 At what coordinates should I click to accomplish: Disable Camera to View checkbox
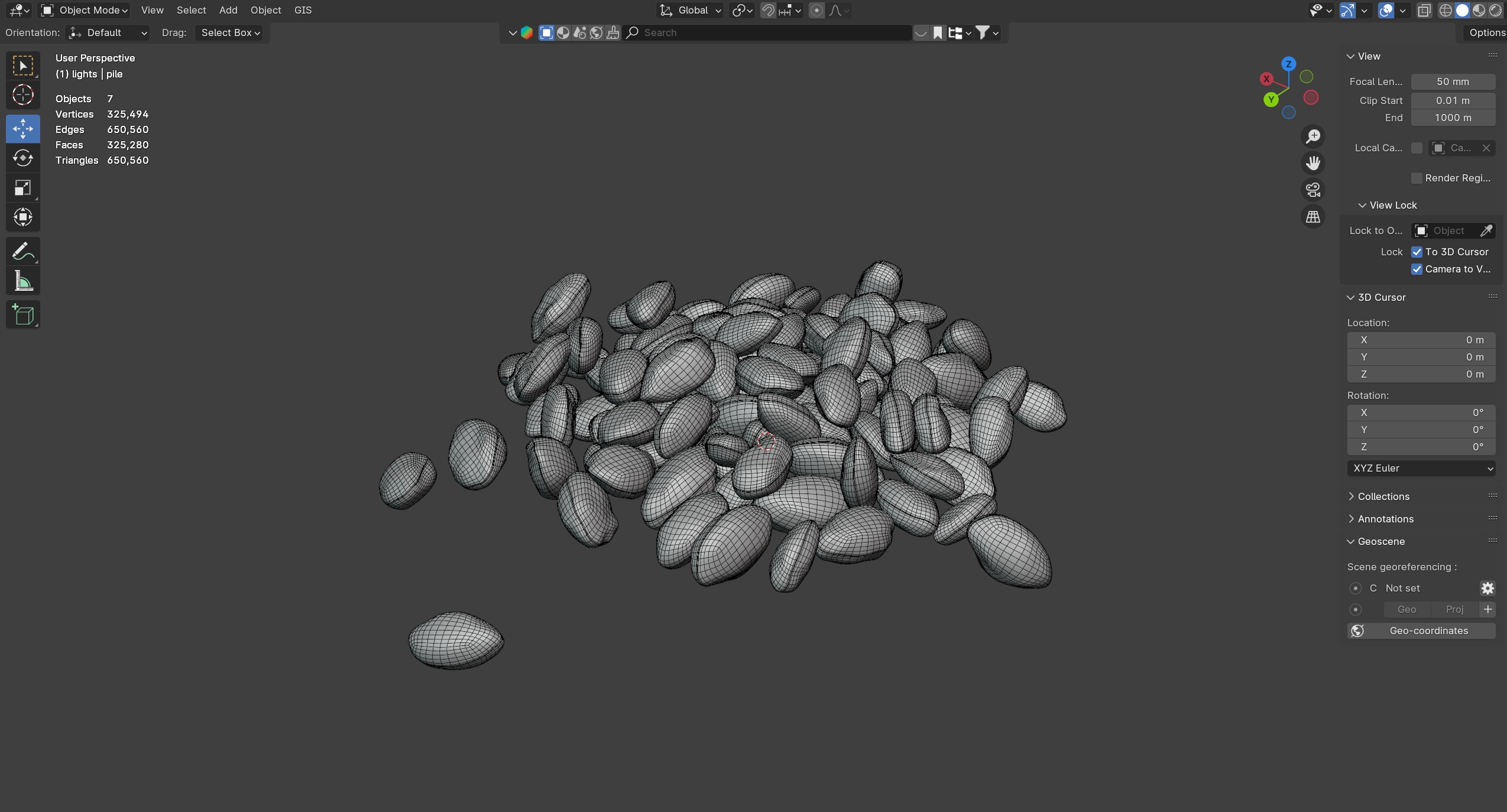[1417, 269]
